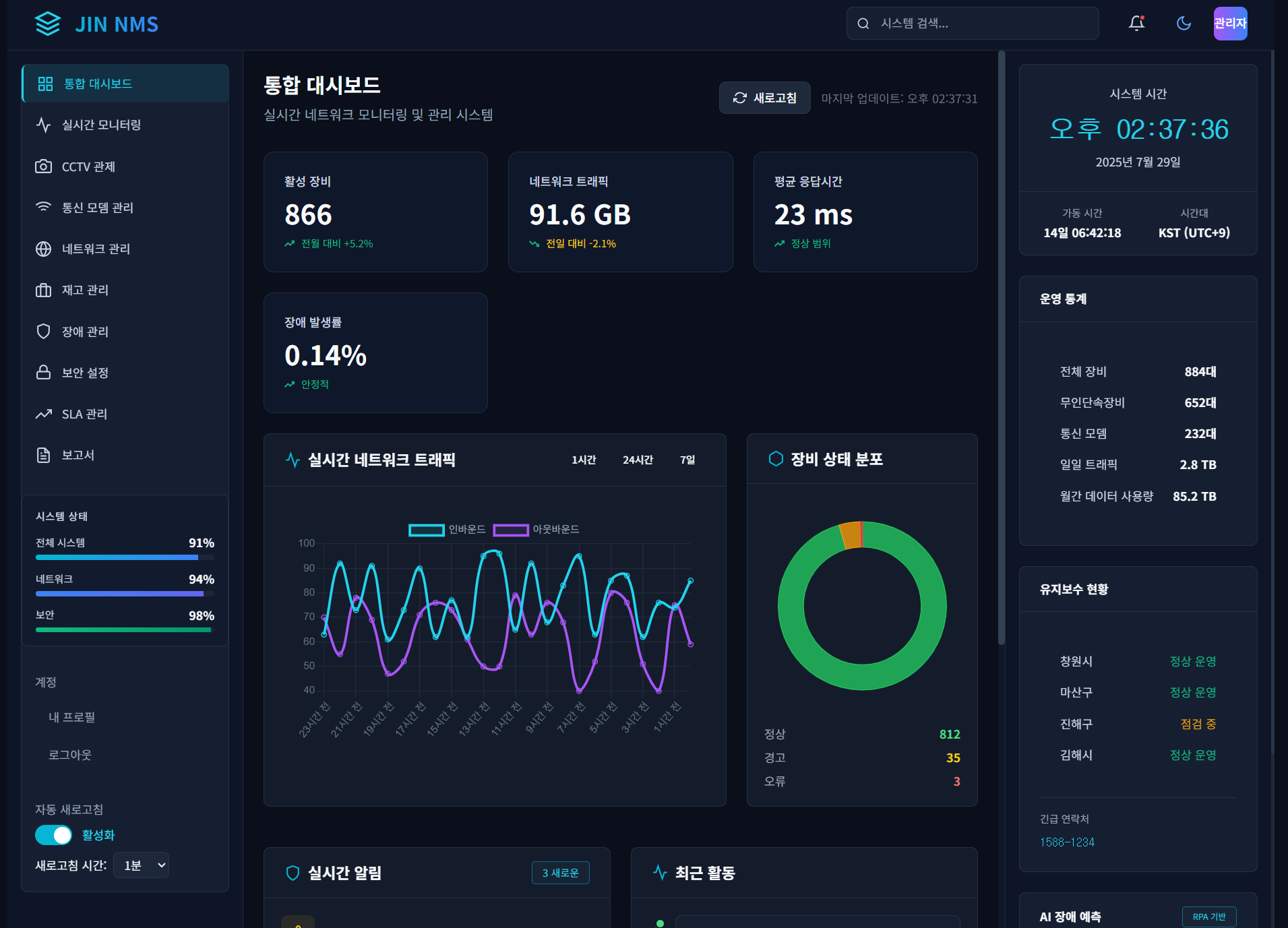This screenshot has width=1288, height=928.
Task: Click the 새로고침 refresh button
Action: click(764, 98)
